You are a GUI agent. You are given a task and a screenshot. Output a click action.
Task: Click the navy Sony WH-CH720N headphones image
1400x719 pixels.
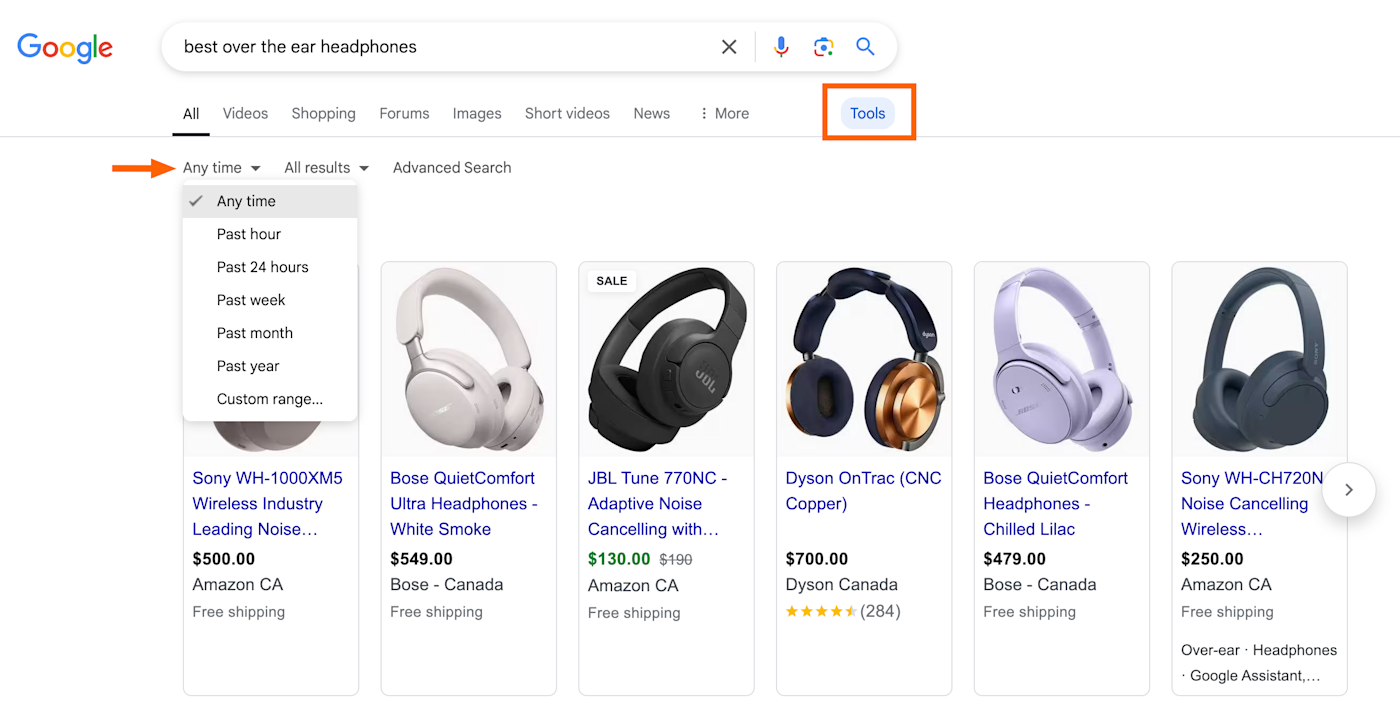point(1260,359)
